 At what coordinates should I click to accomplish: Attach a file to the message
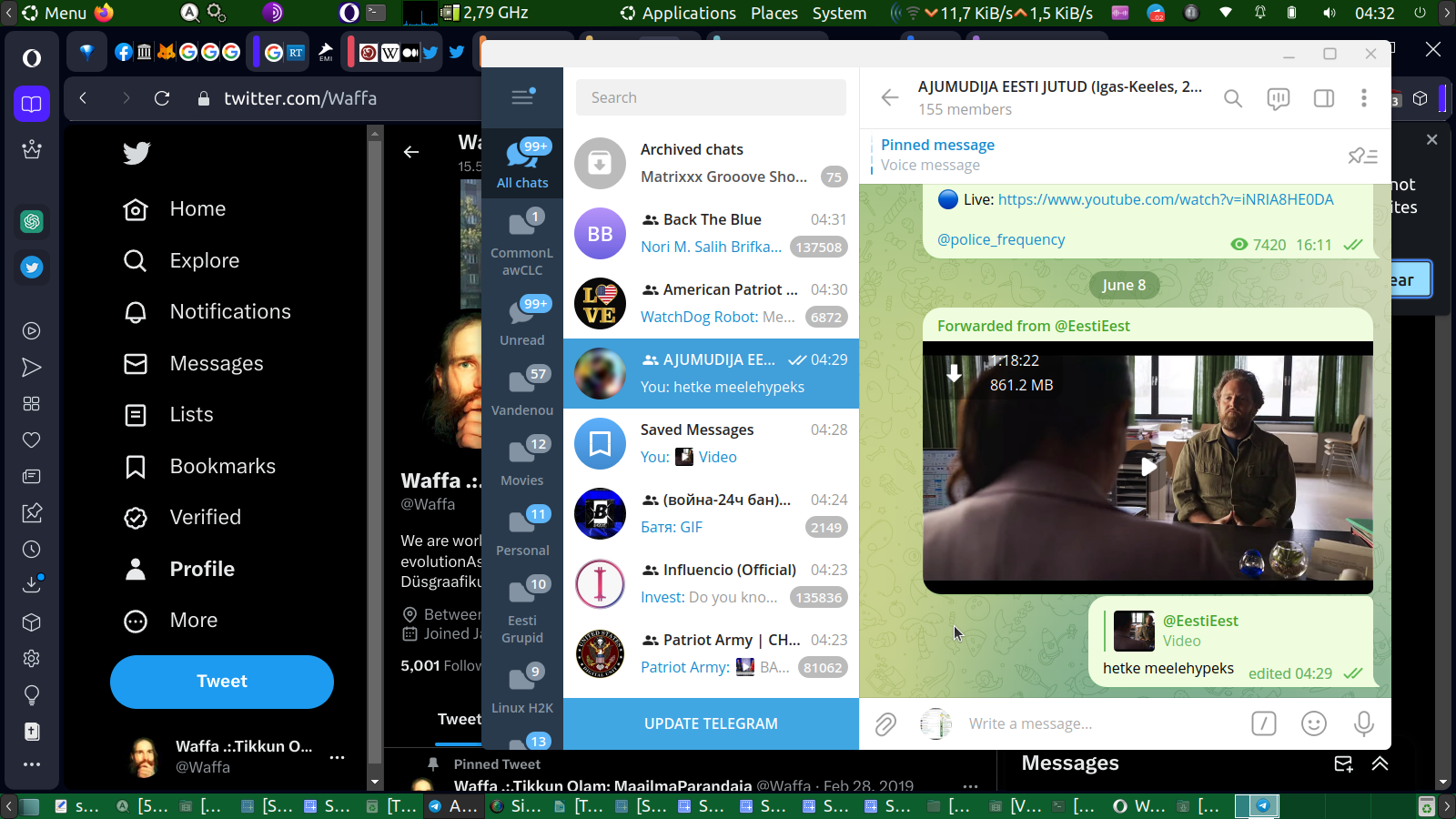885,724
